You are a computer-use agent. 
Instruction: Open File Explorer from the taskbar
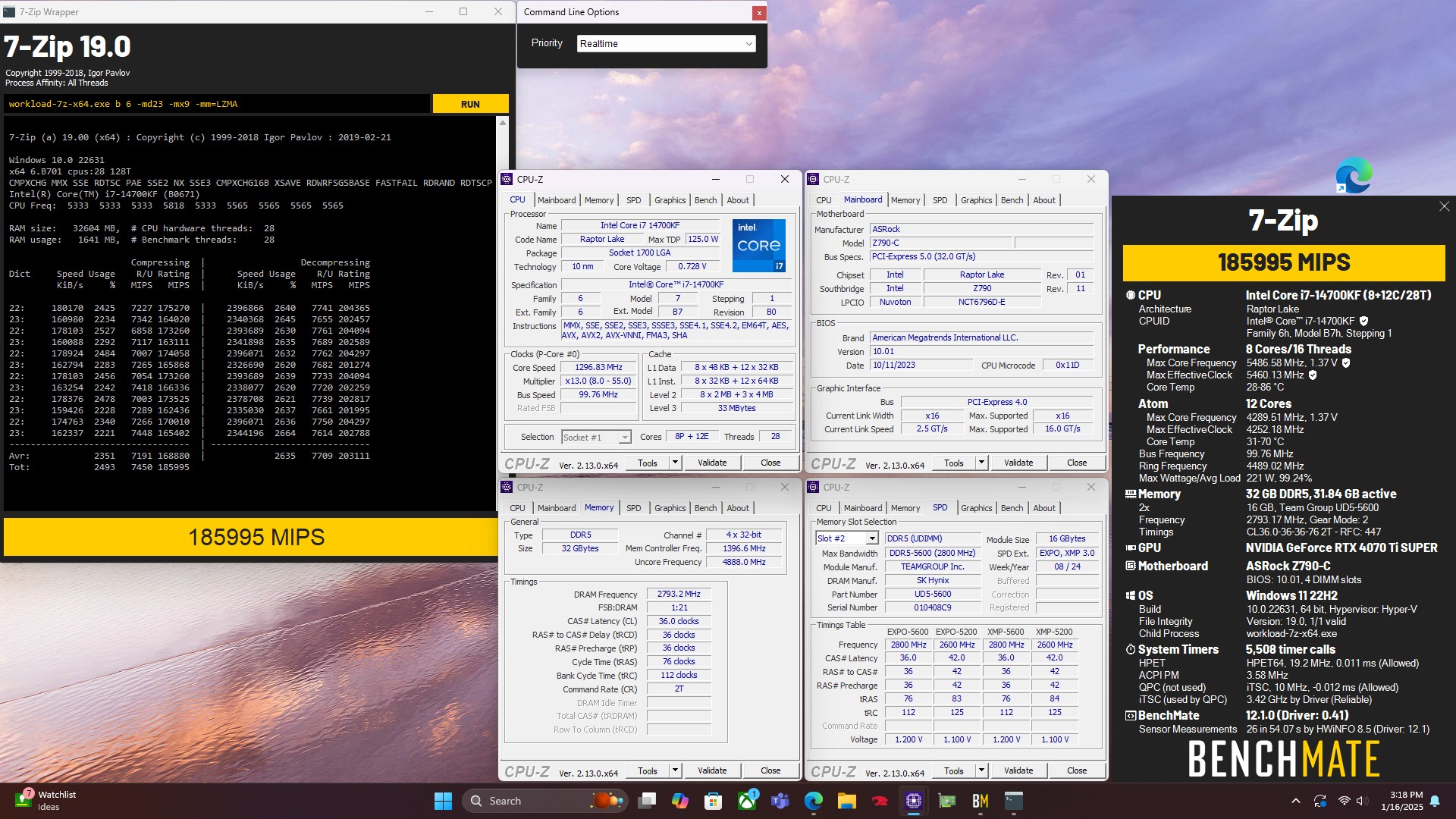847,801
